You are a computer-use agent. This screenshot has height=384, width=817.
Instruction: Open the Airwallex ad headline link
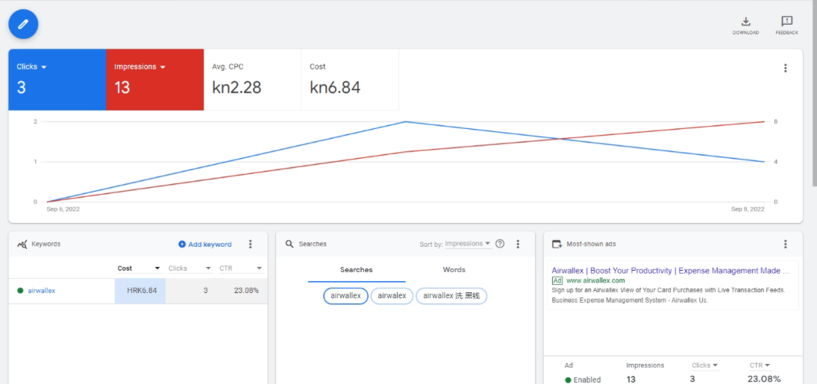[671, 271]
